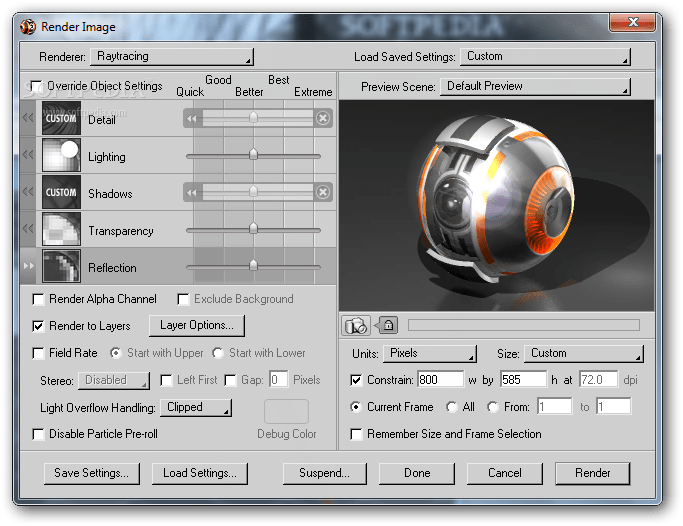
Task: Open the Load Saved Settings dropdown
Action: point(545,57)
